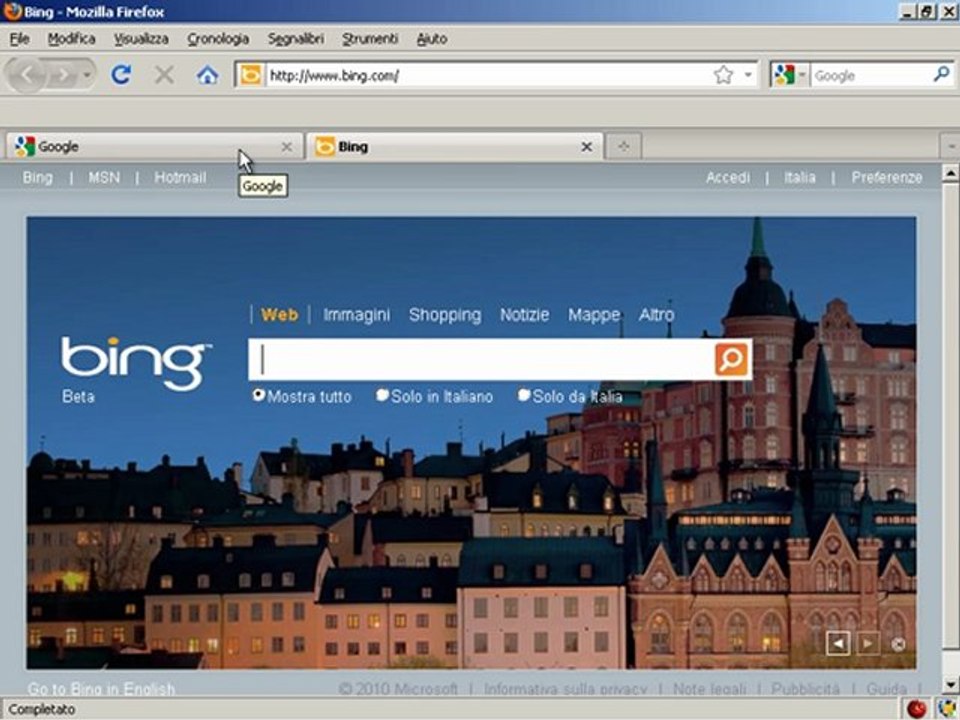Open the Guida help link
Screen dimensions: 960x720
[886, 689]
